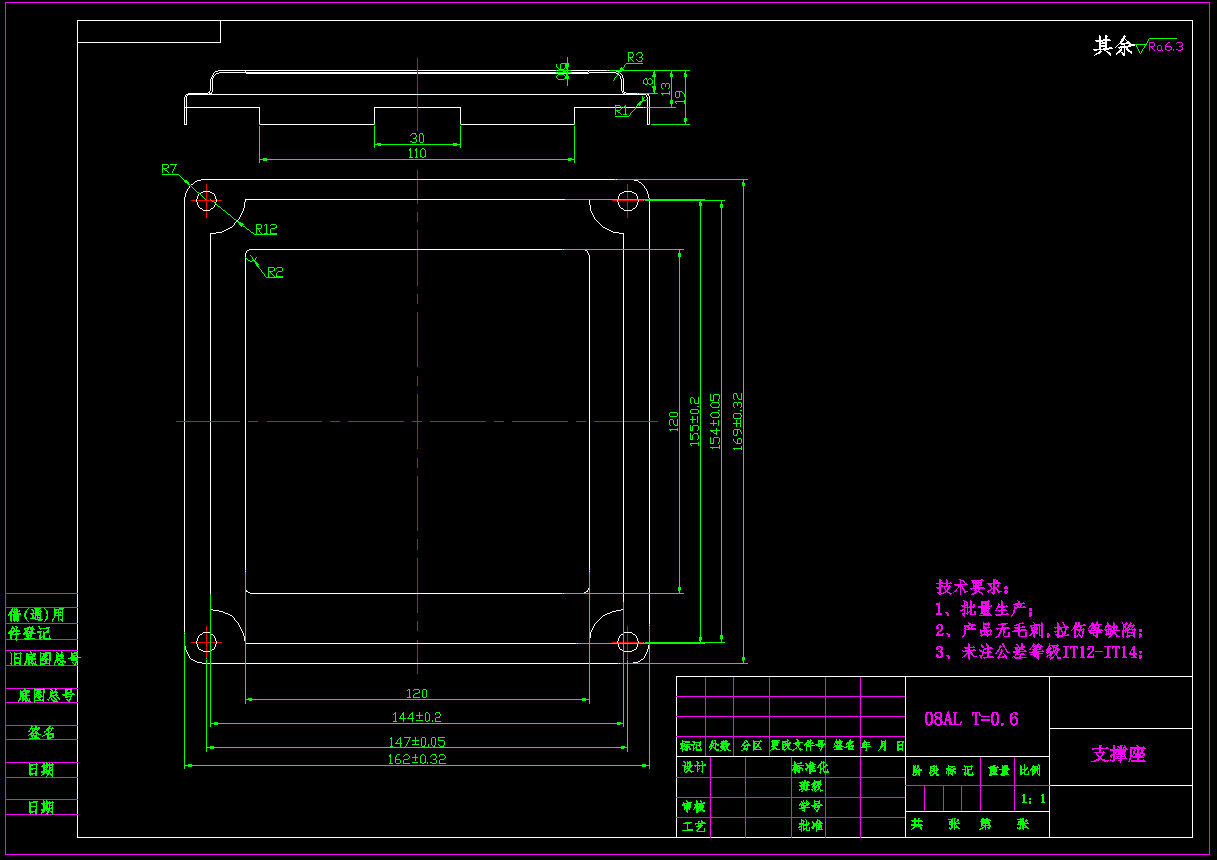Screen dimensions: 1217x860
Task: Click the 件登记 side label
Action: point(29,633)
